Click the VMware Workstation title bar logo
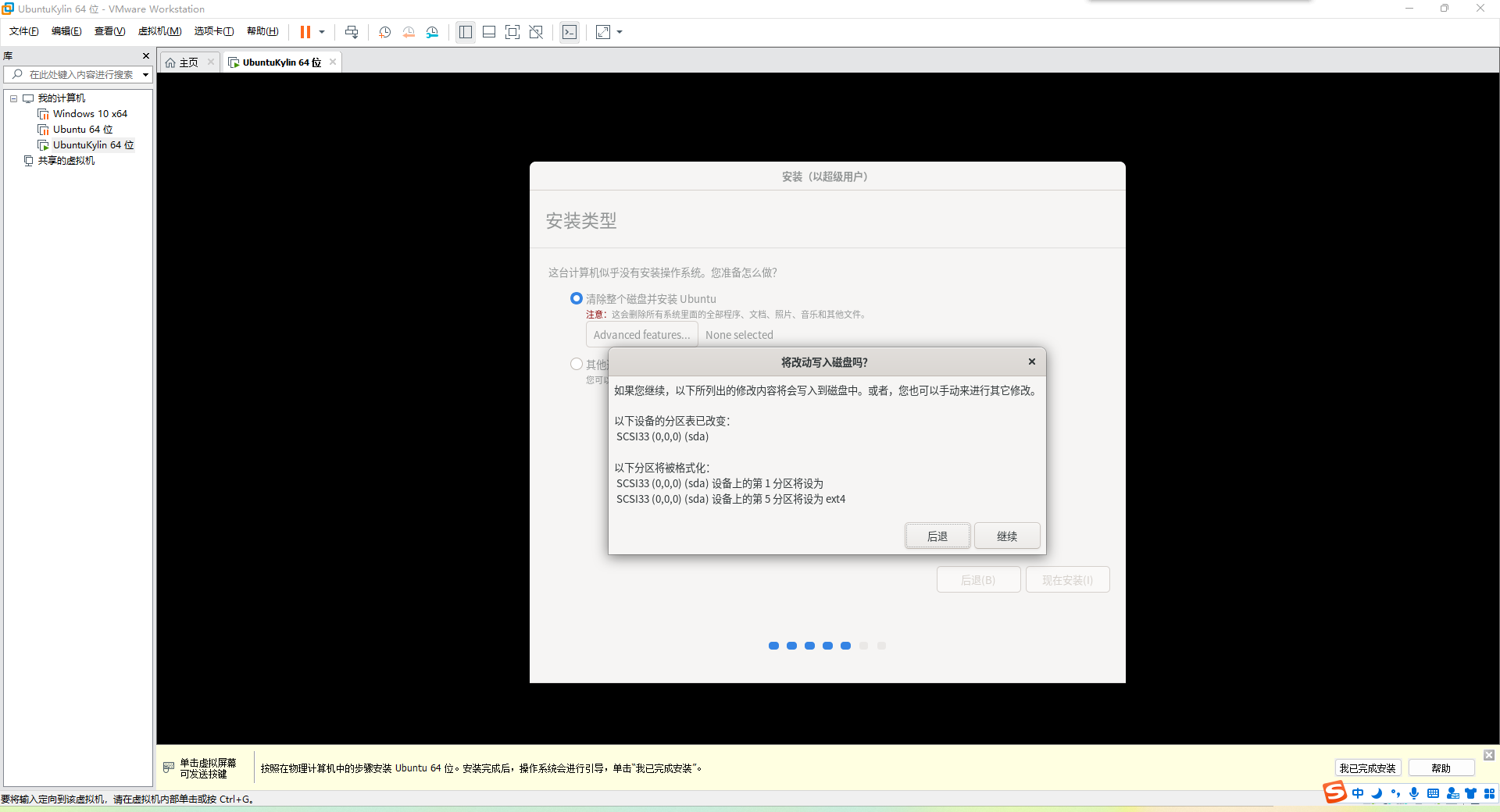Image resolution: width=1500 pixels, height=812 pixels. [x=8, y=9]
